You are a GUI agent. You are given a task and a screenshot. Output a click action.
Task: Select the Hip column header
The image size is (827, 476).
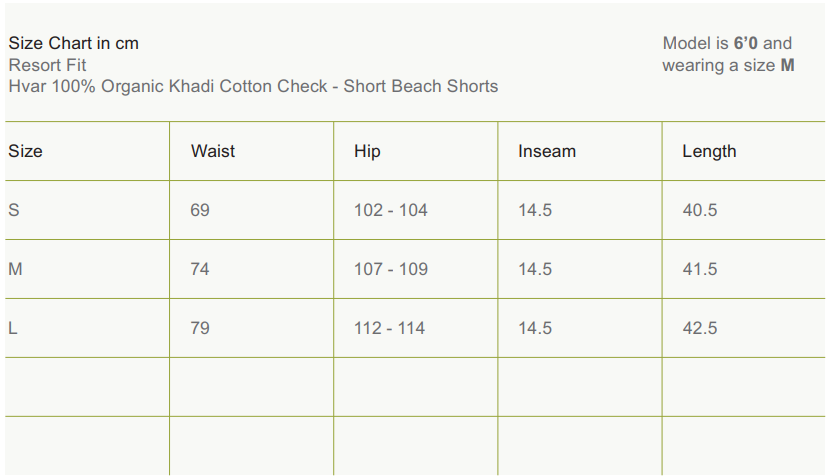click(367, 151)
